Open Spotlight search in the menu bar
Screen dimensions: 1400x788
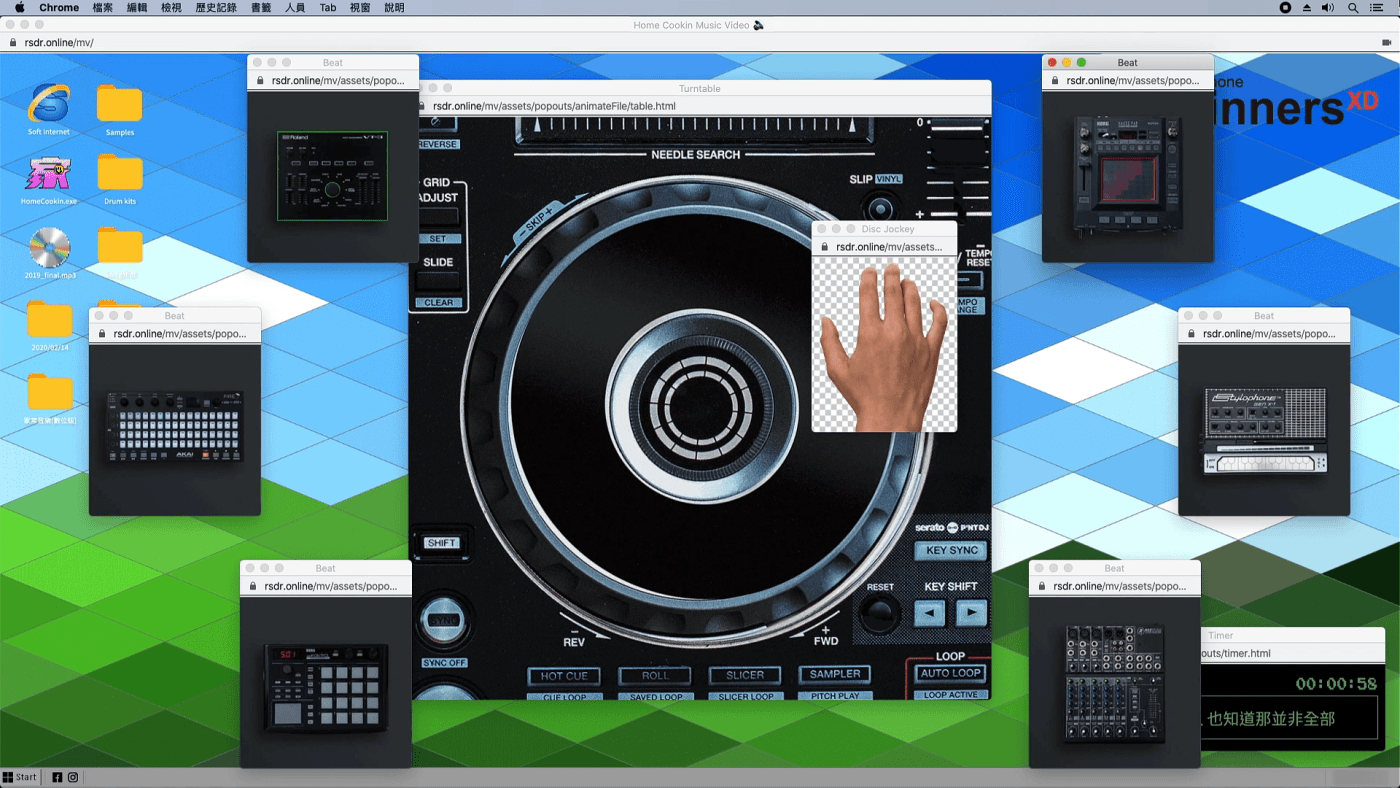coord(1353,7)
